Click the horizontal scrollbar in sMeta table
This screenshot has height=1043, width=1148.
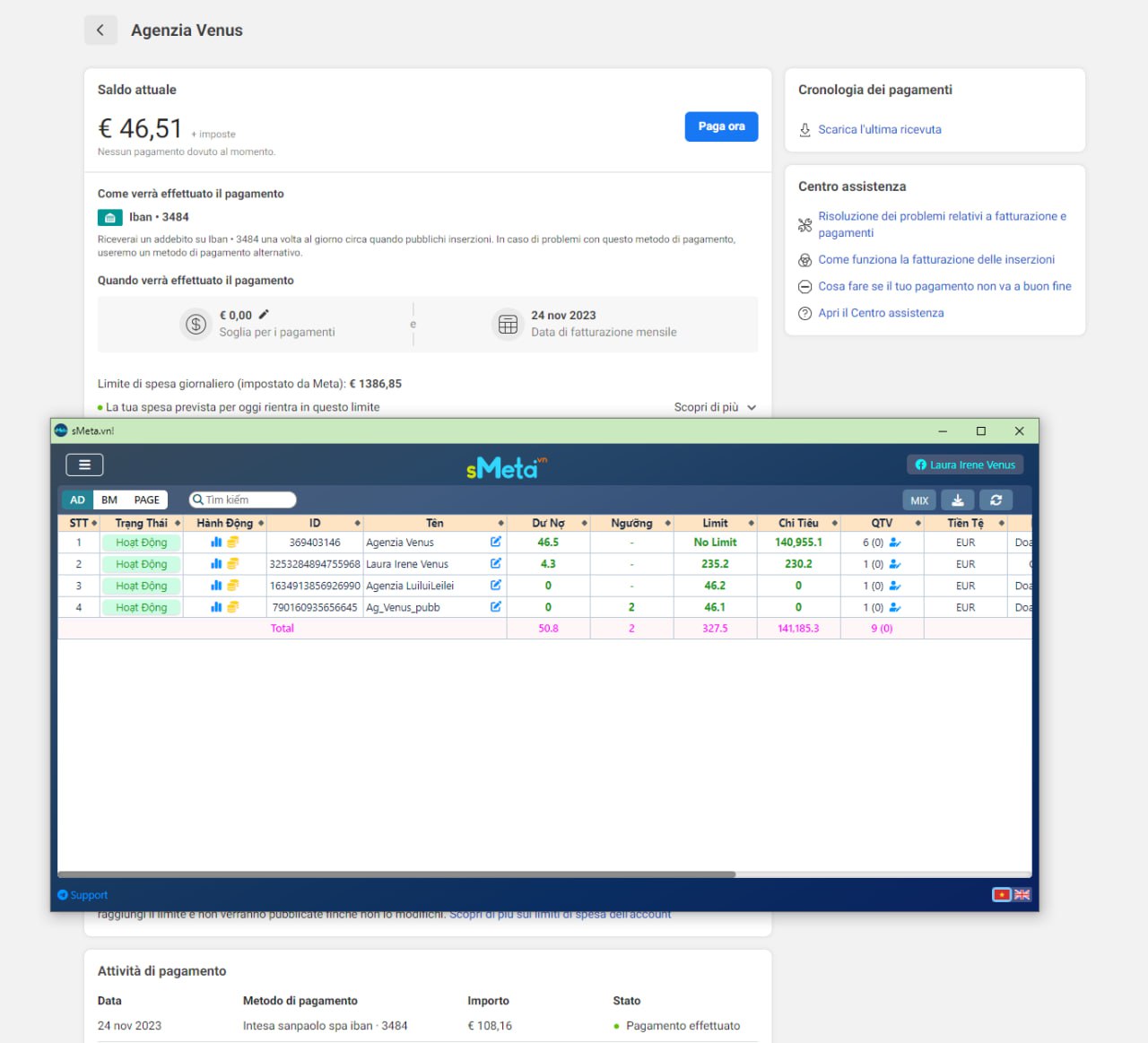pyautogui.click(x=396, y=874)
